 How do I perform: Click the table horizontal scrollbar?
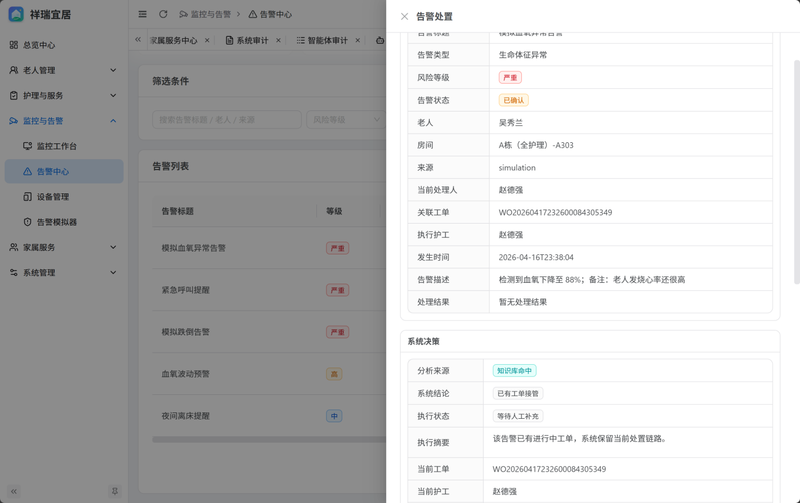coord(269,439)
